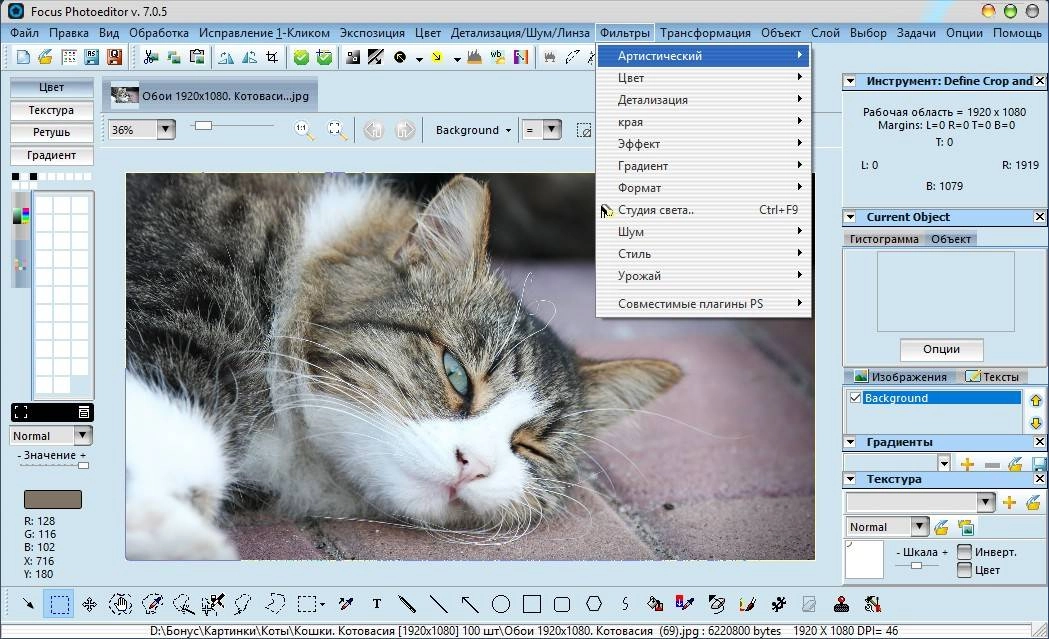
Task: Click the zoom 1:1 magnifier icon
Action: point(304,130)
